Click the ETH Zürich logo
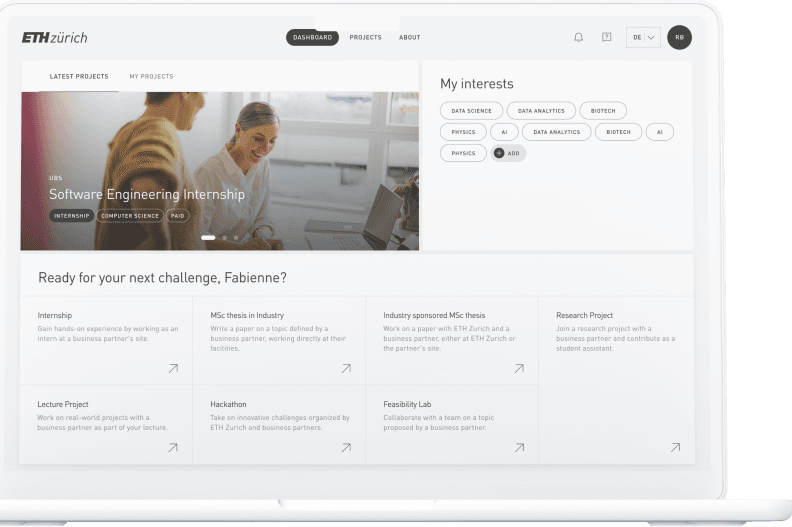 (55, 38)
